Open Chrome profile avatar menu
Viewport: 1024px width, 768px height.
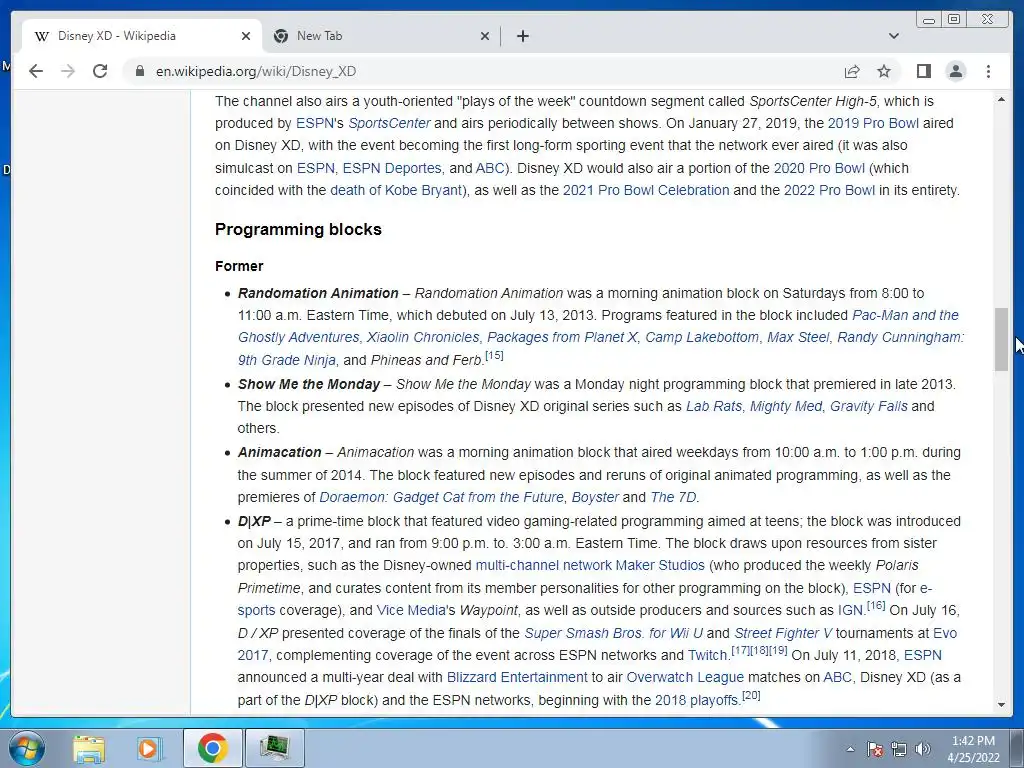click(x=955, y=71)
